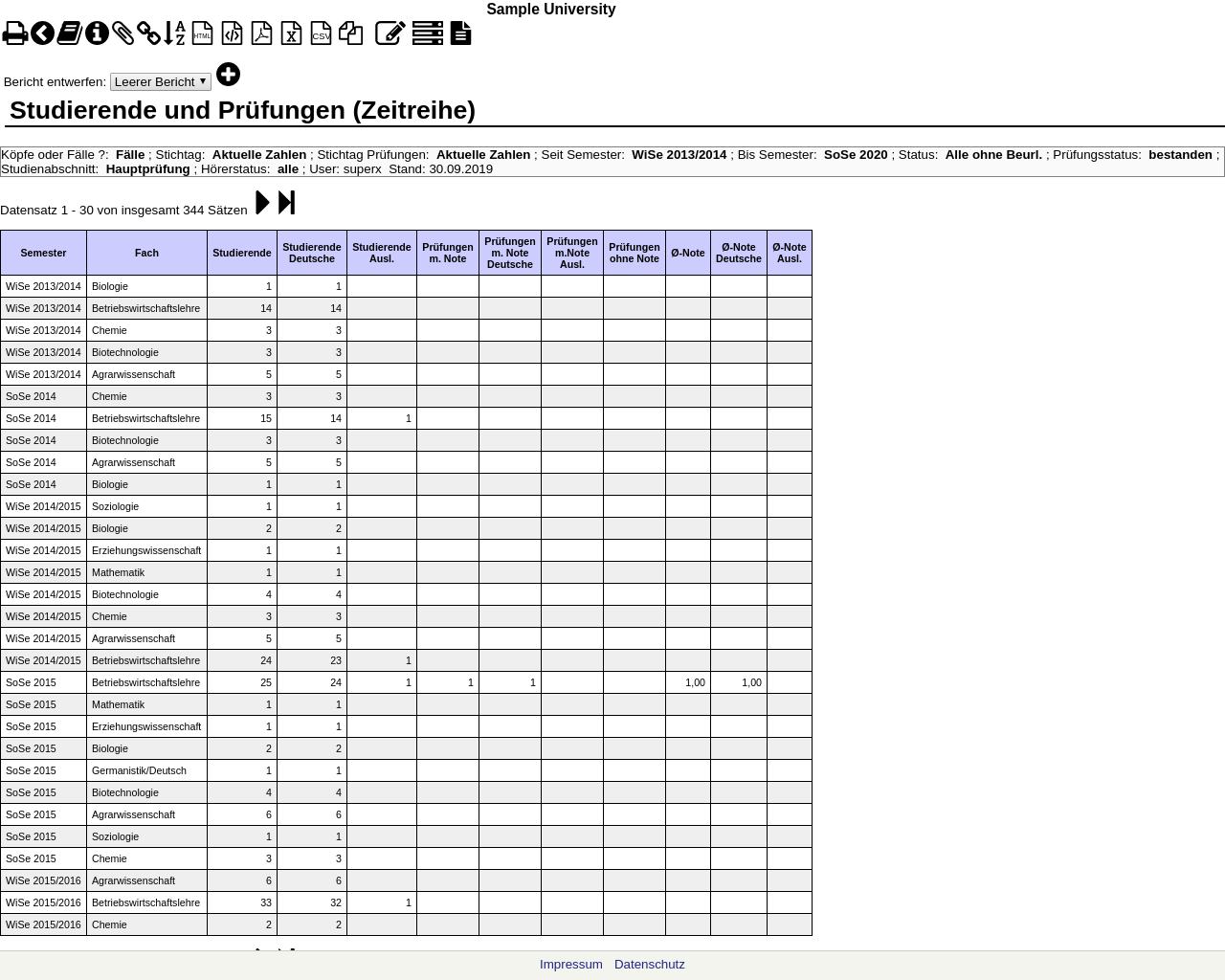Click the filled document icon in toolbar
The height and width of the screenshot is (980, 1225).
(x=460, y=33)
